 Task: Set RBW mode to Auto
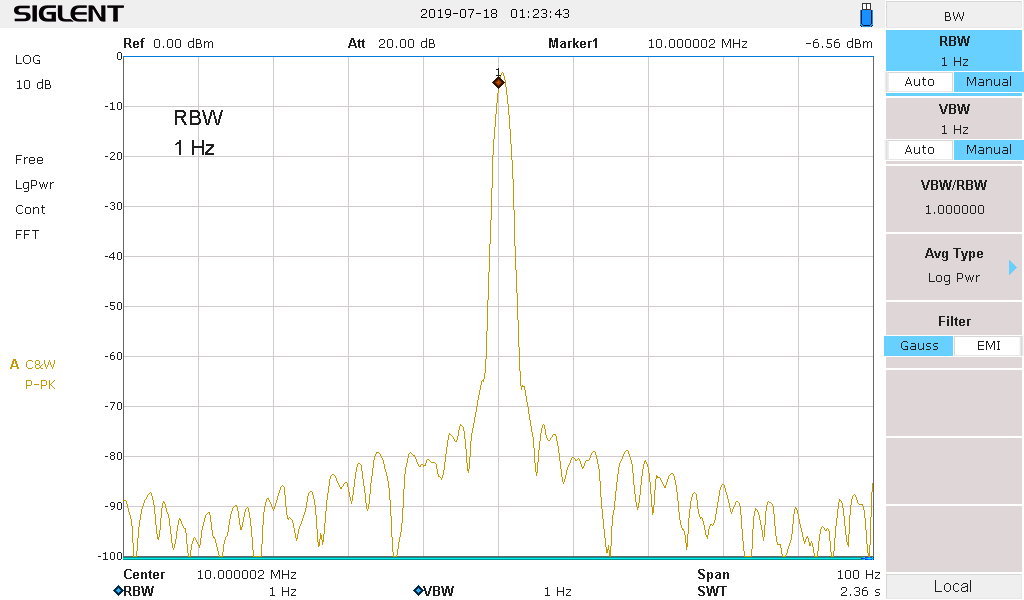(x=919, y=82)
